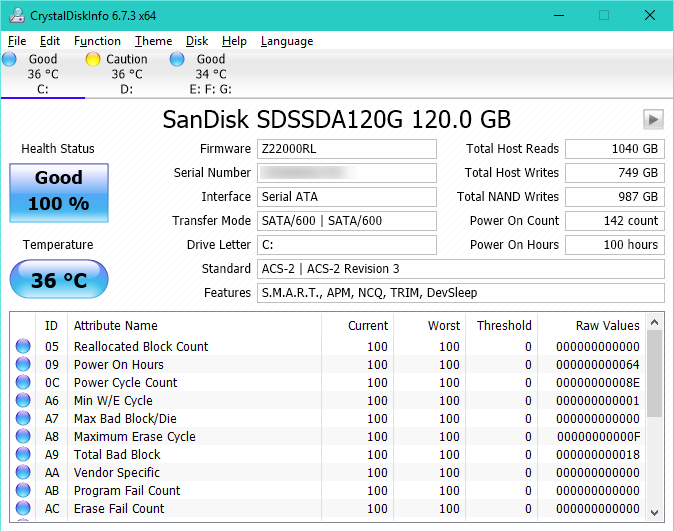Click the Drive Letter field
Image resolution: width=674 pixels, height=531 pixels.
tap(347, 245)
